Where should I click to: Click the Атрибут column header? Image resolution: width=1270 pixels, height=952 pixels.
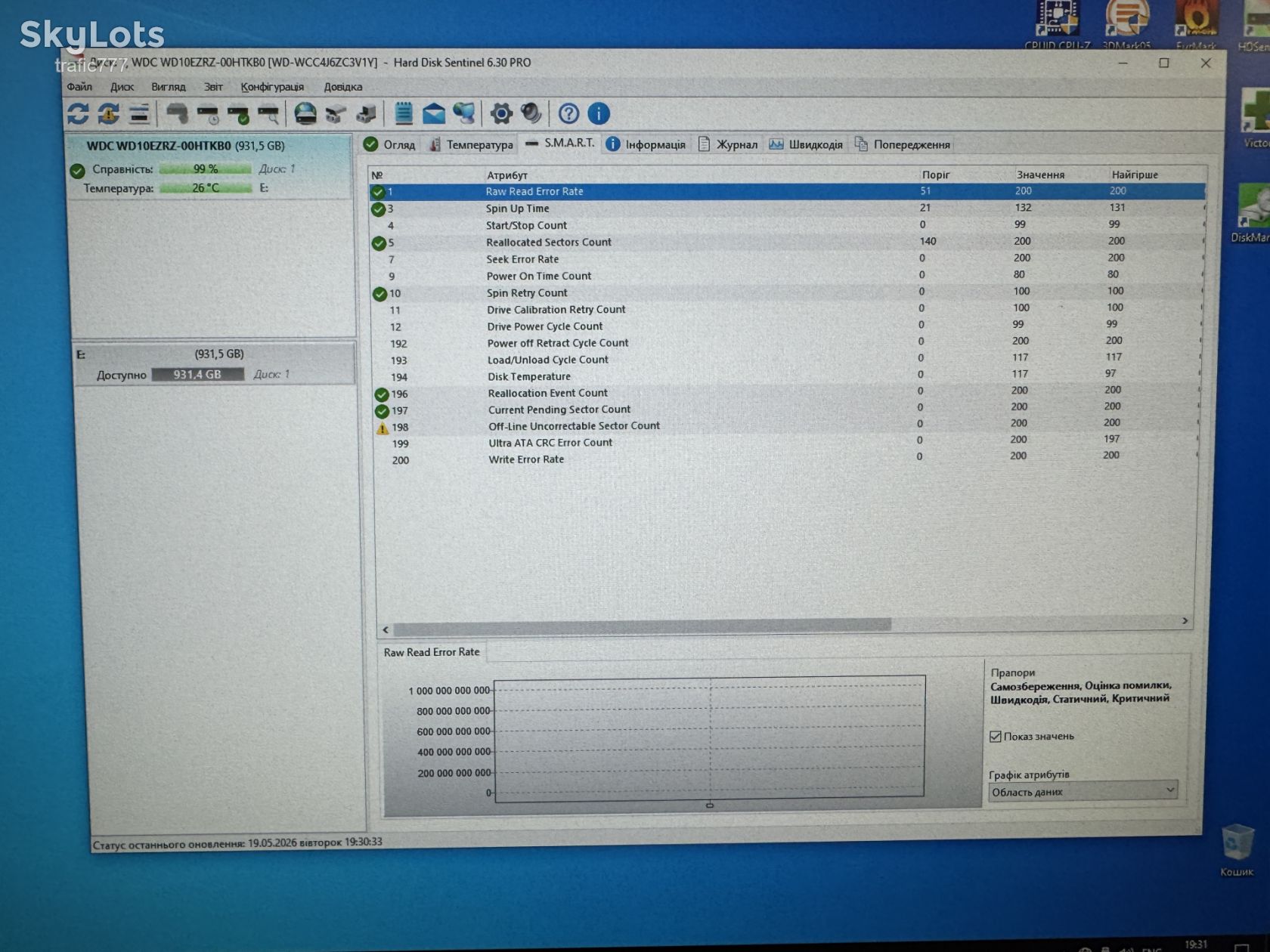507,175
